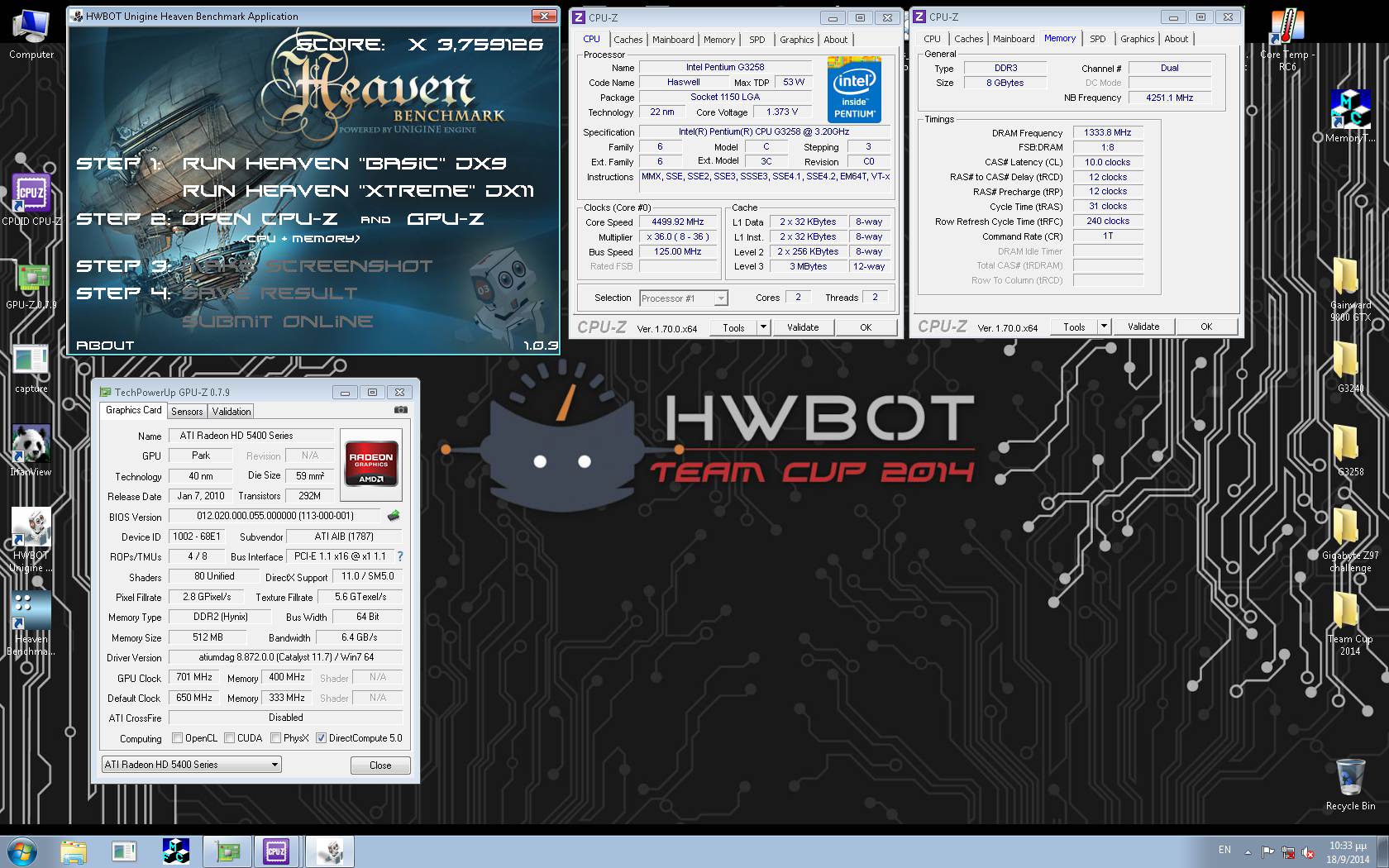This screenshot has width=1389, height=868.
Task: Click the DRAM Frequency value field
Action: [1108, 132]
